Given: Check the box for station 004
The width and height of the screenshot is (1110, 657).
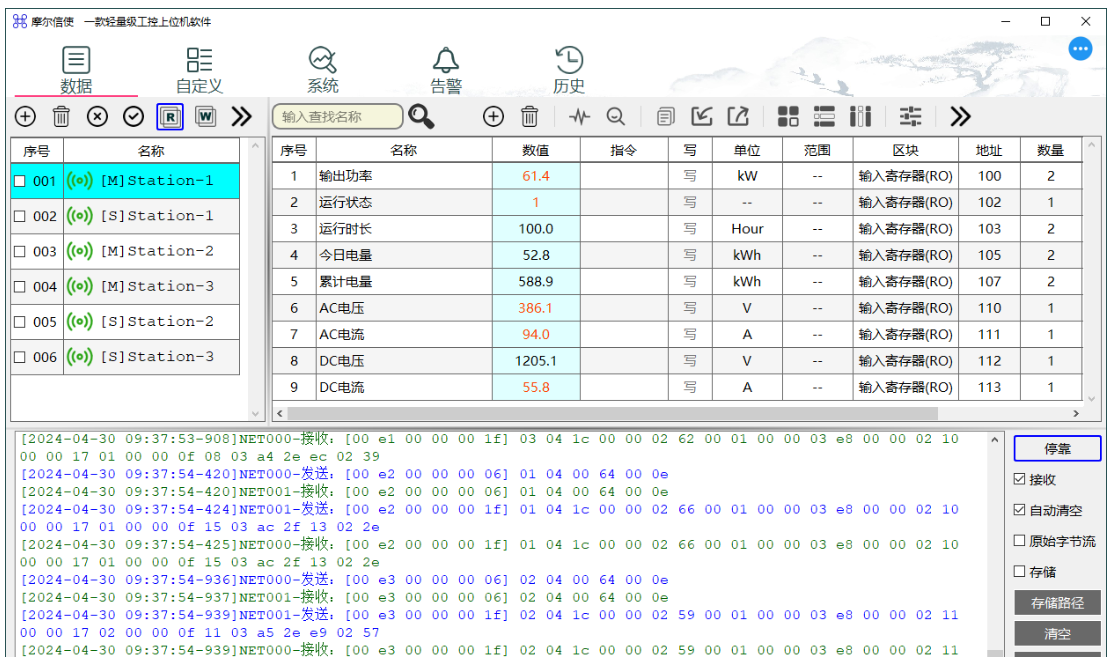Looking at the screenshot, I should 20,287.
